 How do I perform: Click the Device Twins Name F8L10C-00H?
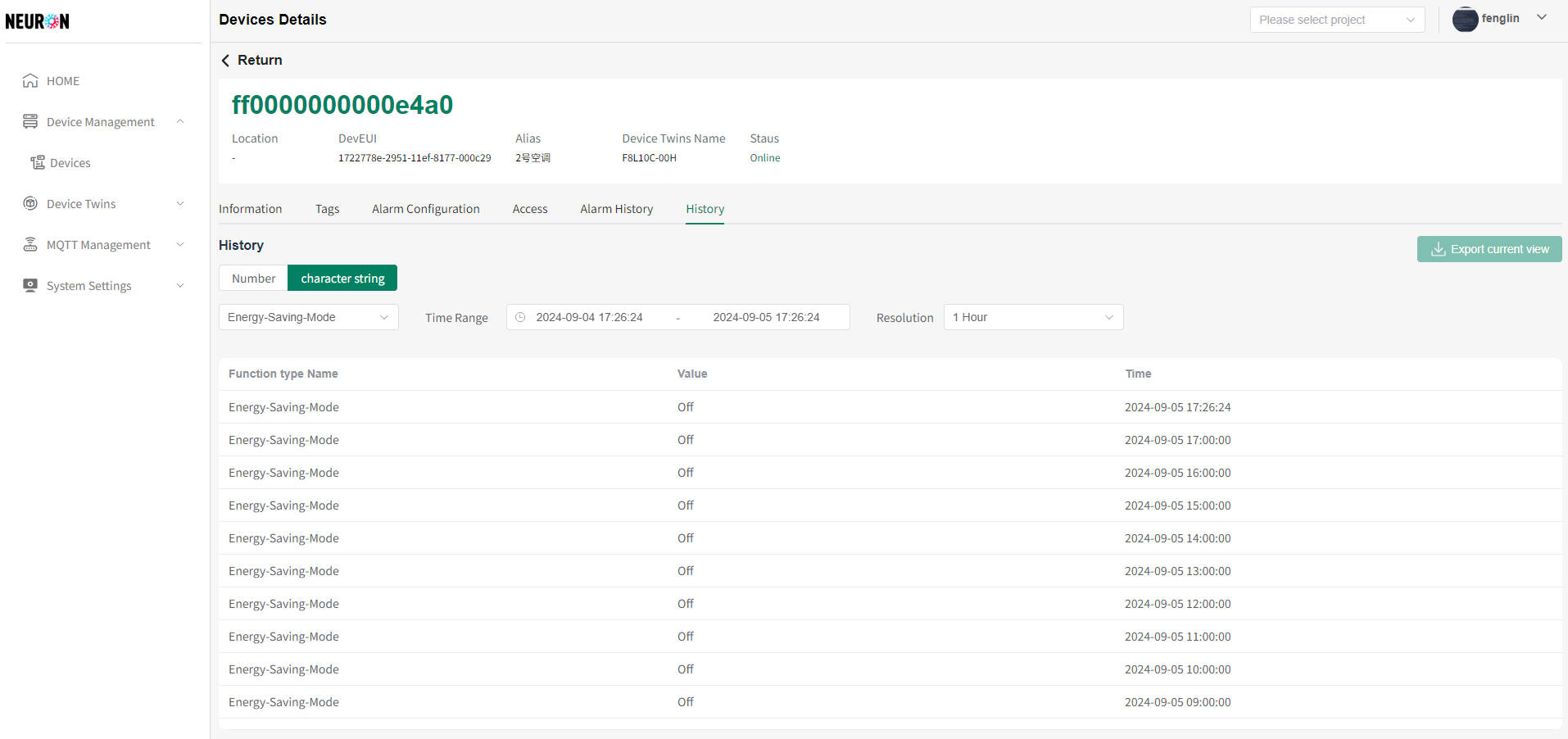coord(649,158)
